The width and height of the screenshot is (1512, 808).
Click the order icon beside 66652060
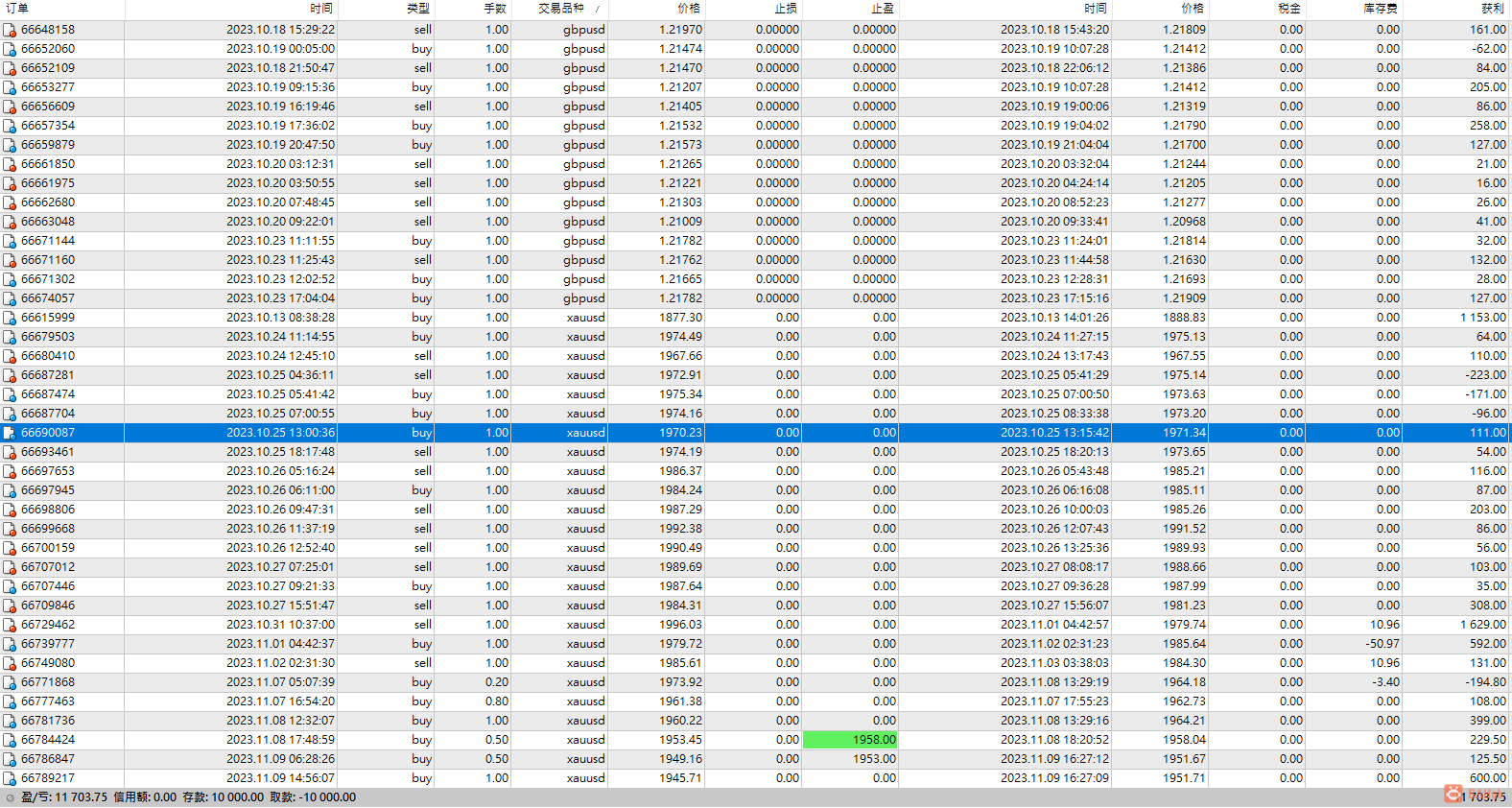click(x=10, y=49)
